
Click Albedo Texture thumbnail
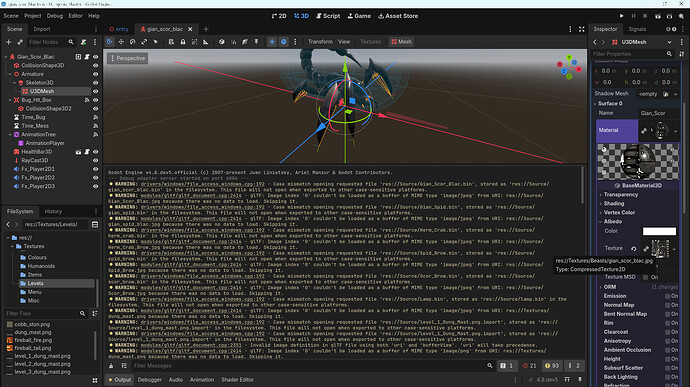point(660,249)
